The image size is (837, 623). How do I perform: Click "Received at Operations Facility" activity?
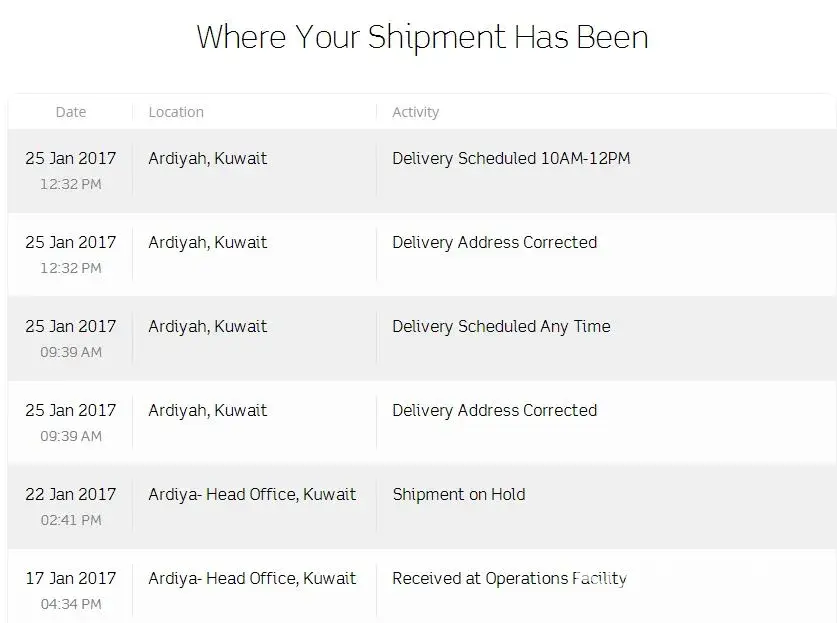(x=509, y=578)
